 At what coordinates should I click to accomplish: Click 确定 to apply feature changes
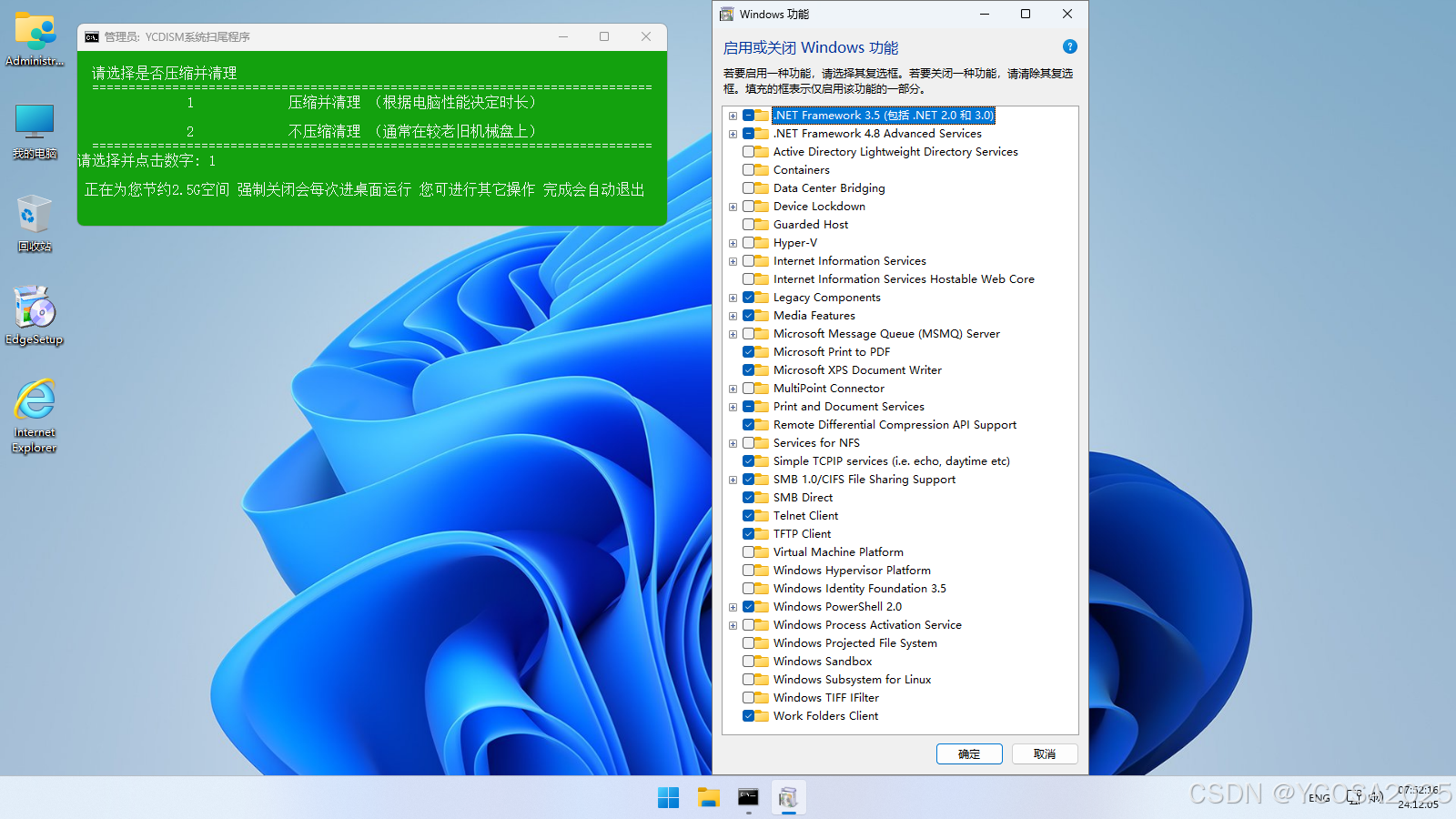coord(969,753)
